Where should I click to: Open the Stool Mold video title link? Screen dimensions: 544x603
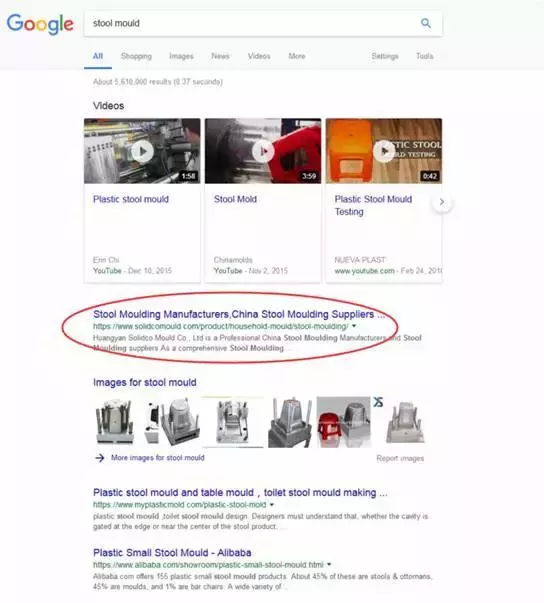(235, 199)
